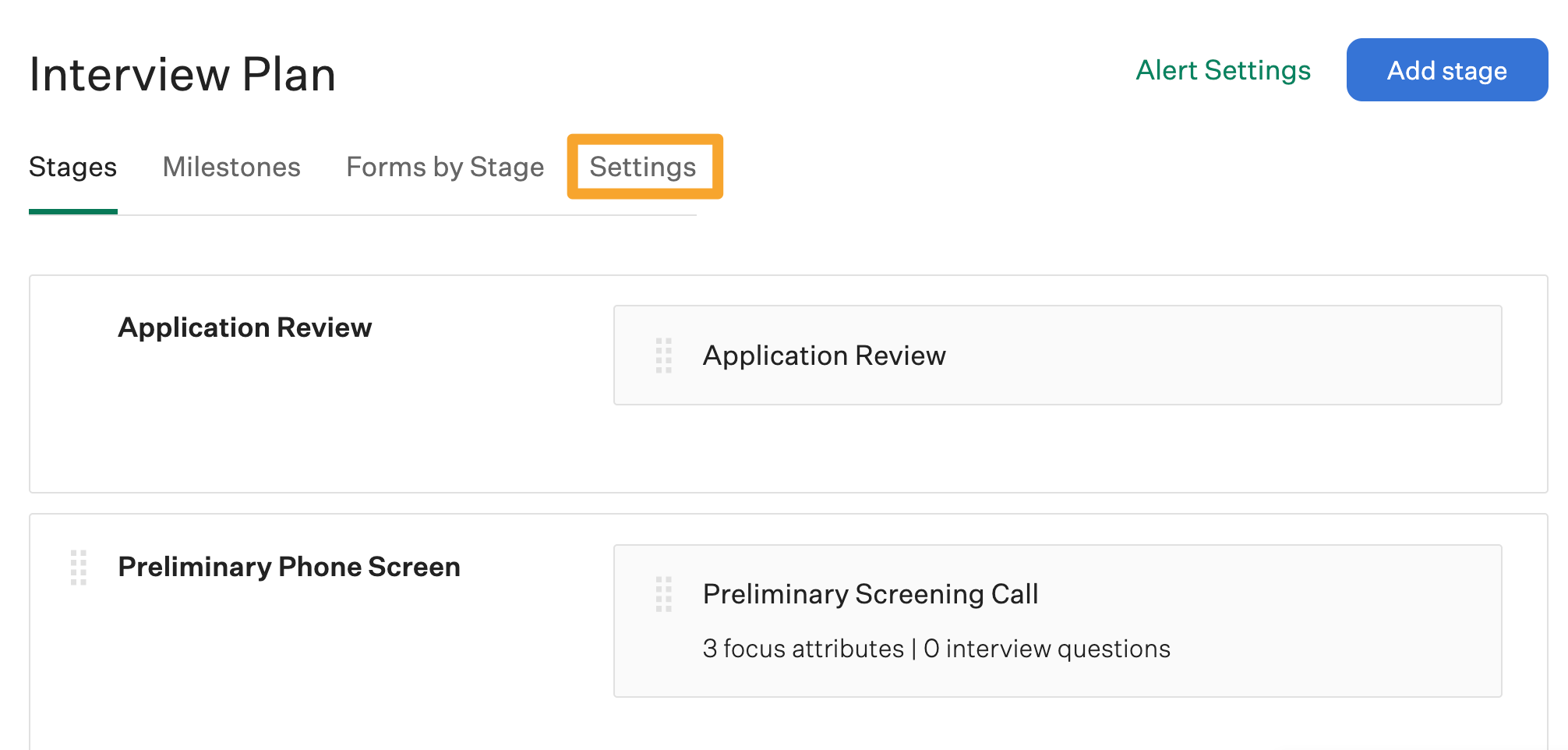Click the Preliminary Phone Screen stage drag handle
This screenshot has width=1568, height=750.
point(78,567)
